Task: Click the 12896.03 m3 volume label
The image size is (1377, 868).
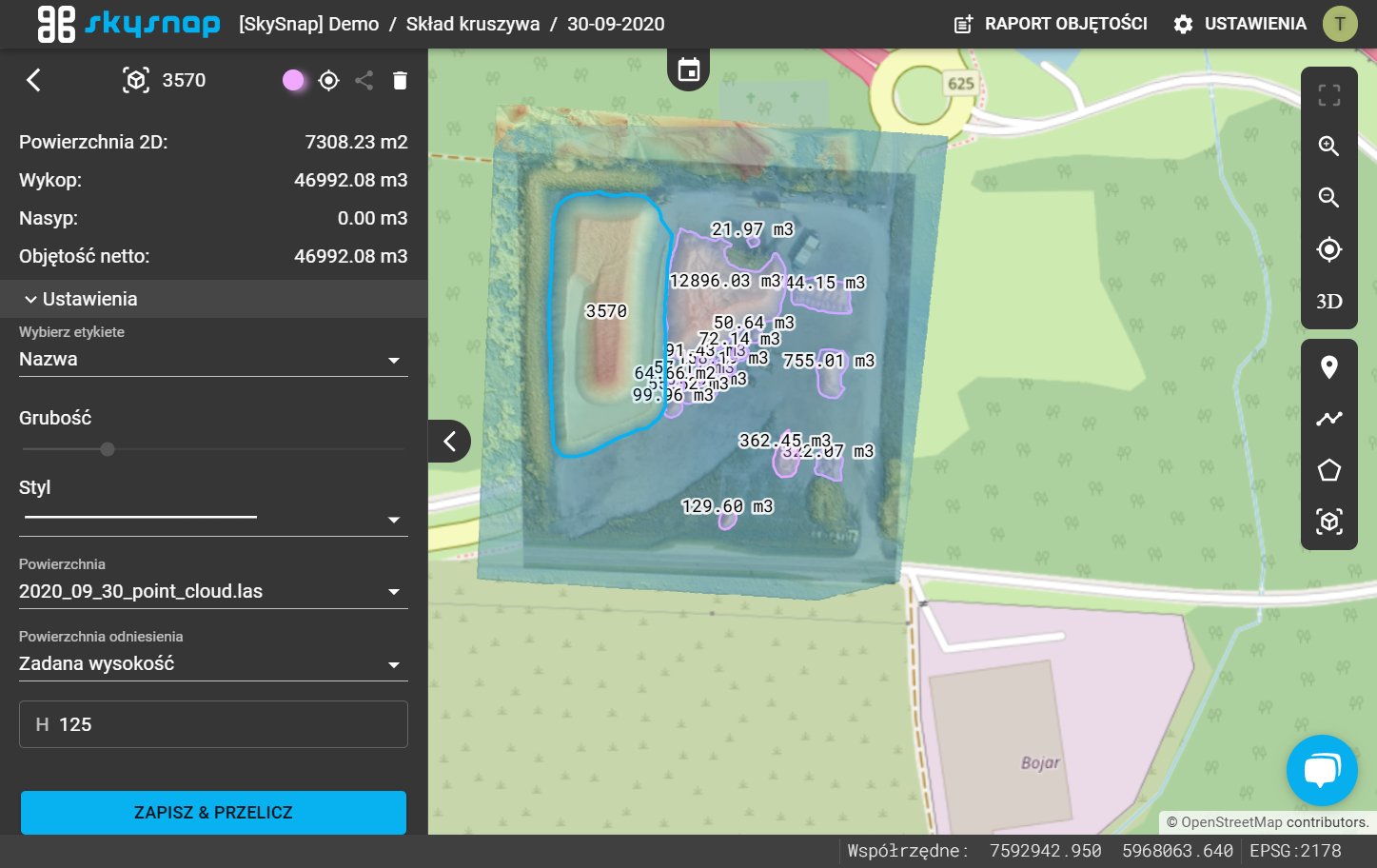Action: coord(725,281)
